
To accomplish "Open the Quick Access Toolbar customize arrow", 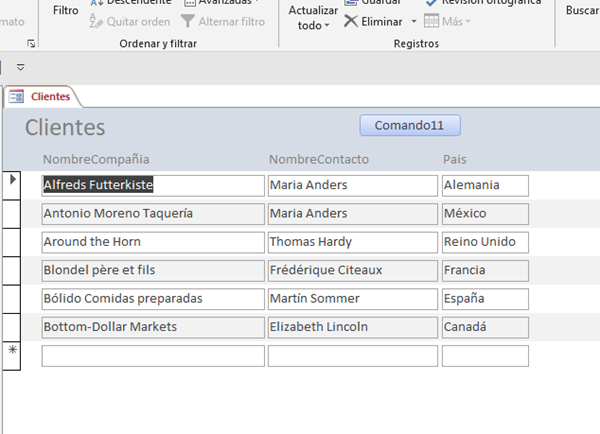I will coord(20,67).
